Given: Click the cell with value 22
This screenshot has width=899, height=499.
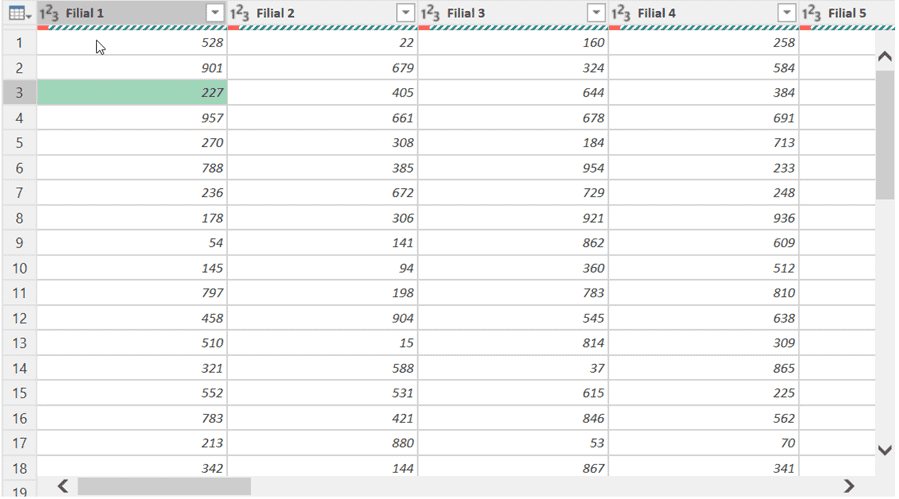Looking at the screenshot, I should (x=323, y=42).
